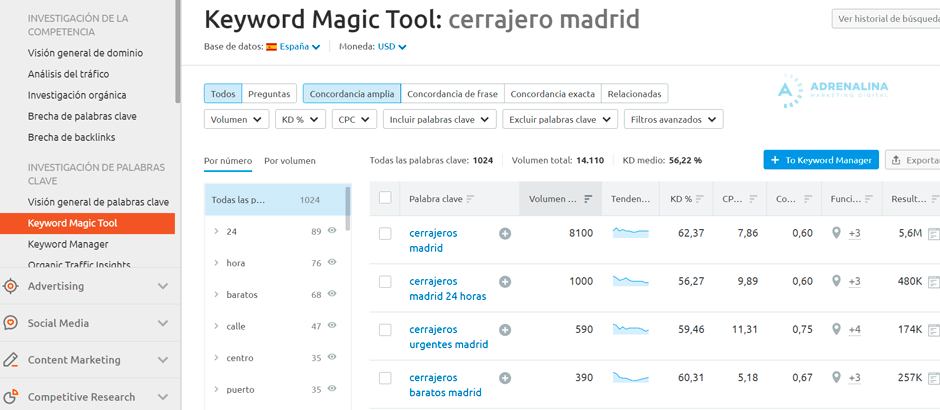Expand the 'centro' keyword group
Viewport: 940px width, 410px height.
coord(216,358)
